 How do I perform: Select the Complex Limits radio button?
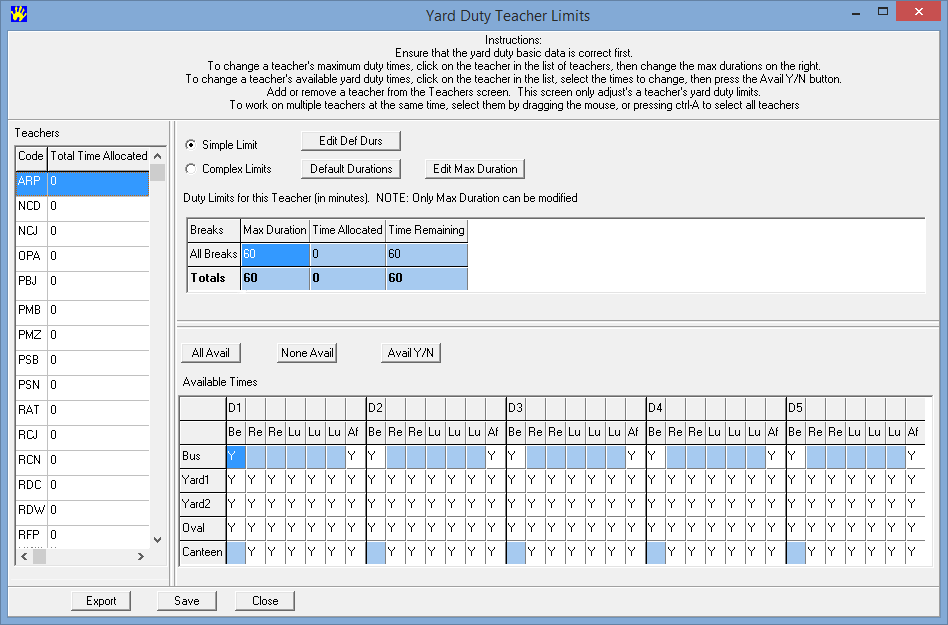click(x=190, y=169)
